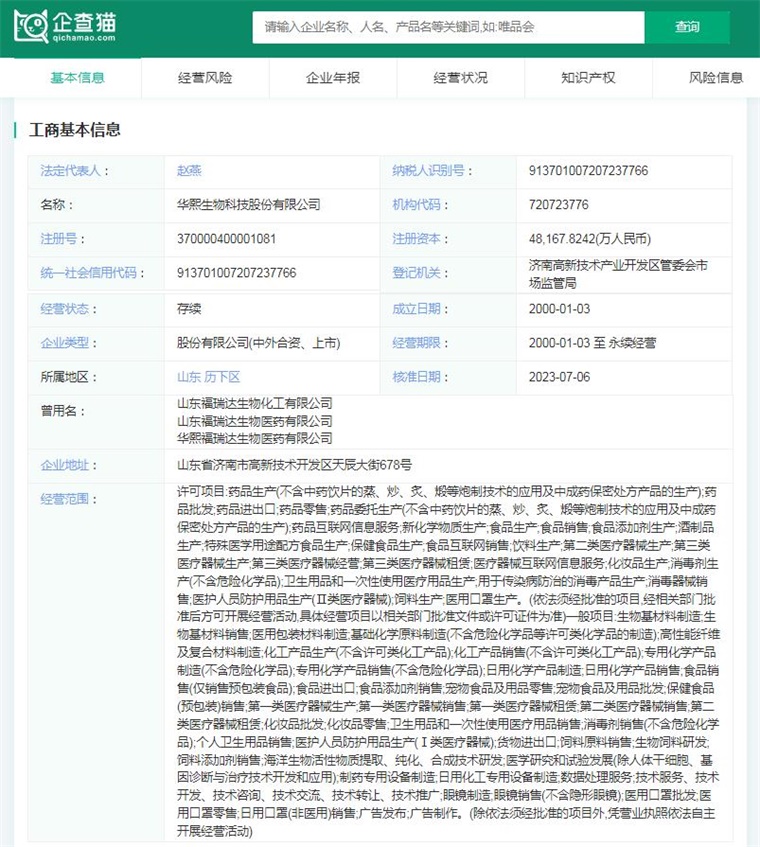
Task: Select organization code 720723776
Action: [559, 205]
